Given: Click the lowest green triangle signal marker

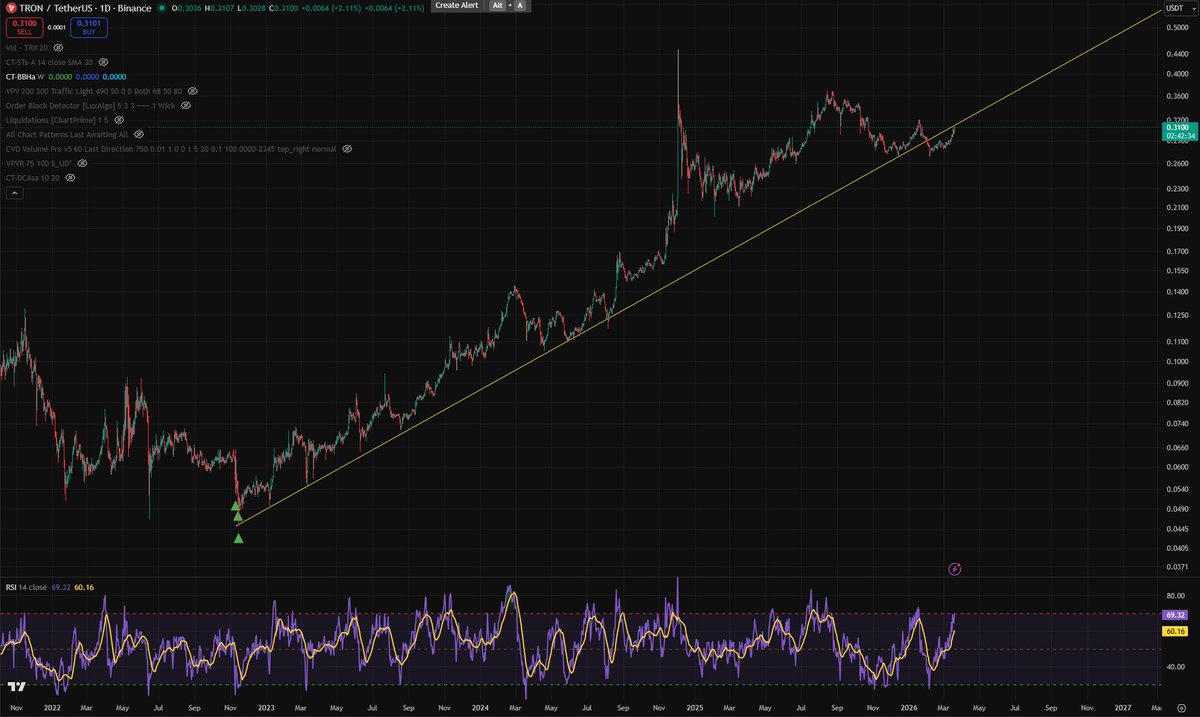Looking at the screenshot, I should pos(239,538).
